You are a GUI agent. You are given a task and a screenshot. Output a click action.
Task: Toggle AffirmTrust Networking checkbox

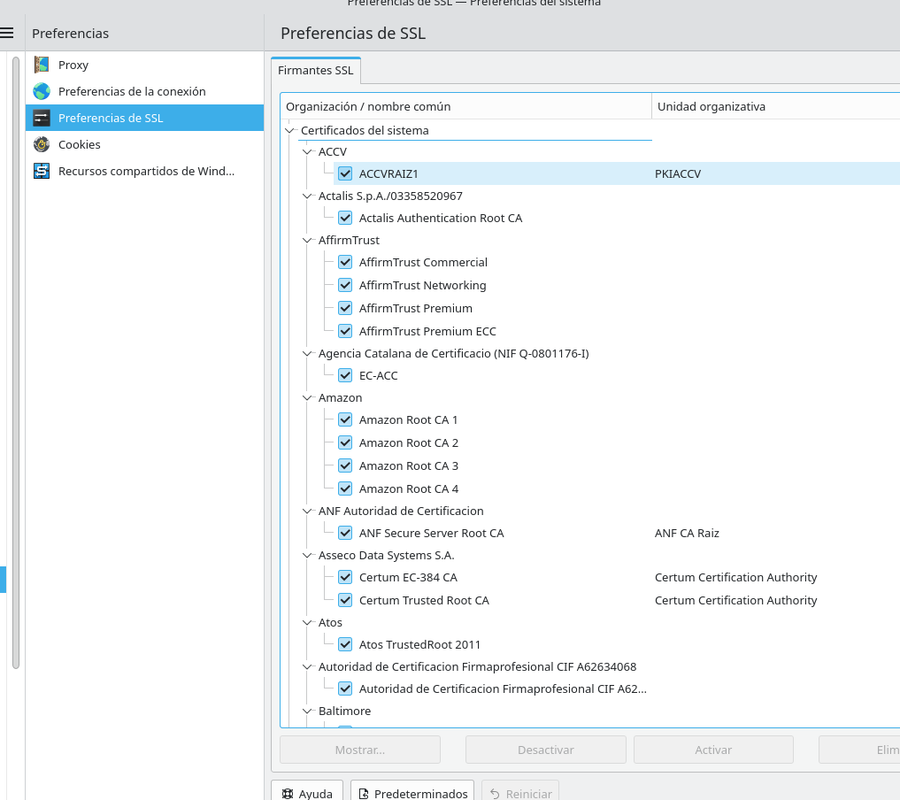[x=345, y=285]
